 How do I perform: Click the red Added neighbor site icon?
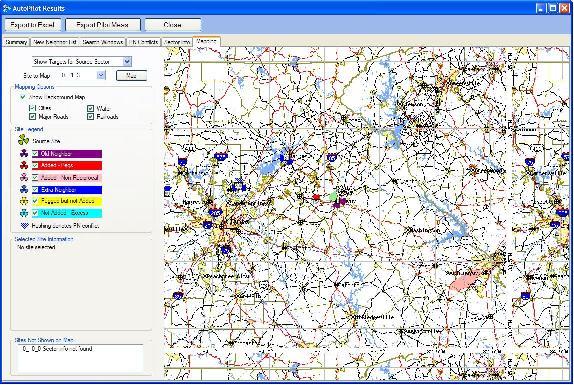click(24, 165)
